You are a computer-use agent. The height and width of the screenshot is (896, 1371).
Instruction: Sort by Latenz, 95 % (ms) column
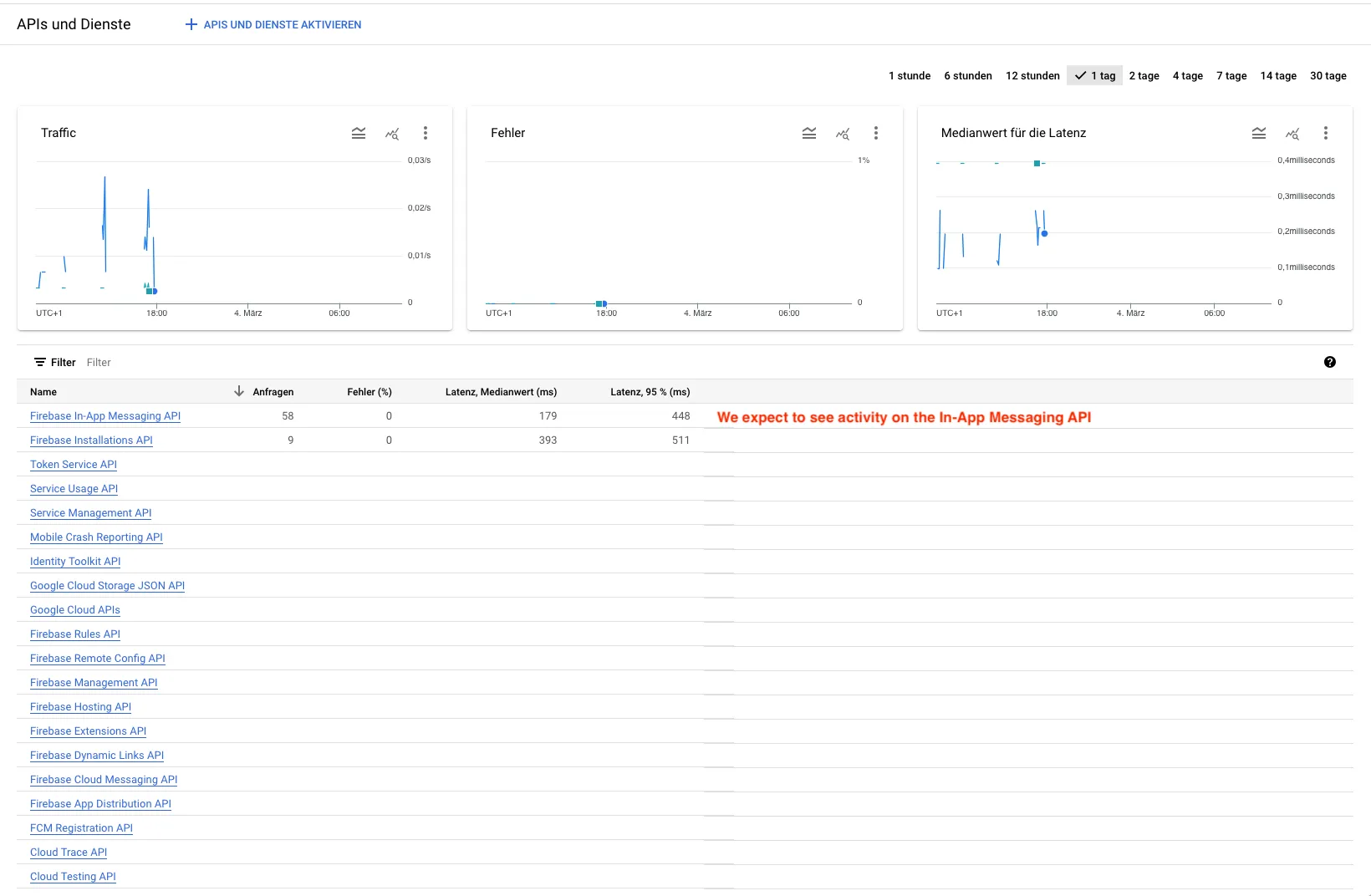(650, 391)
